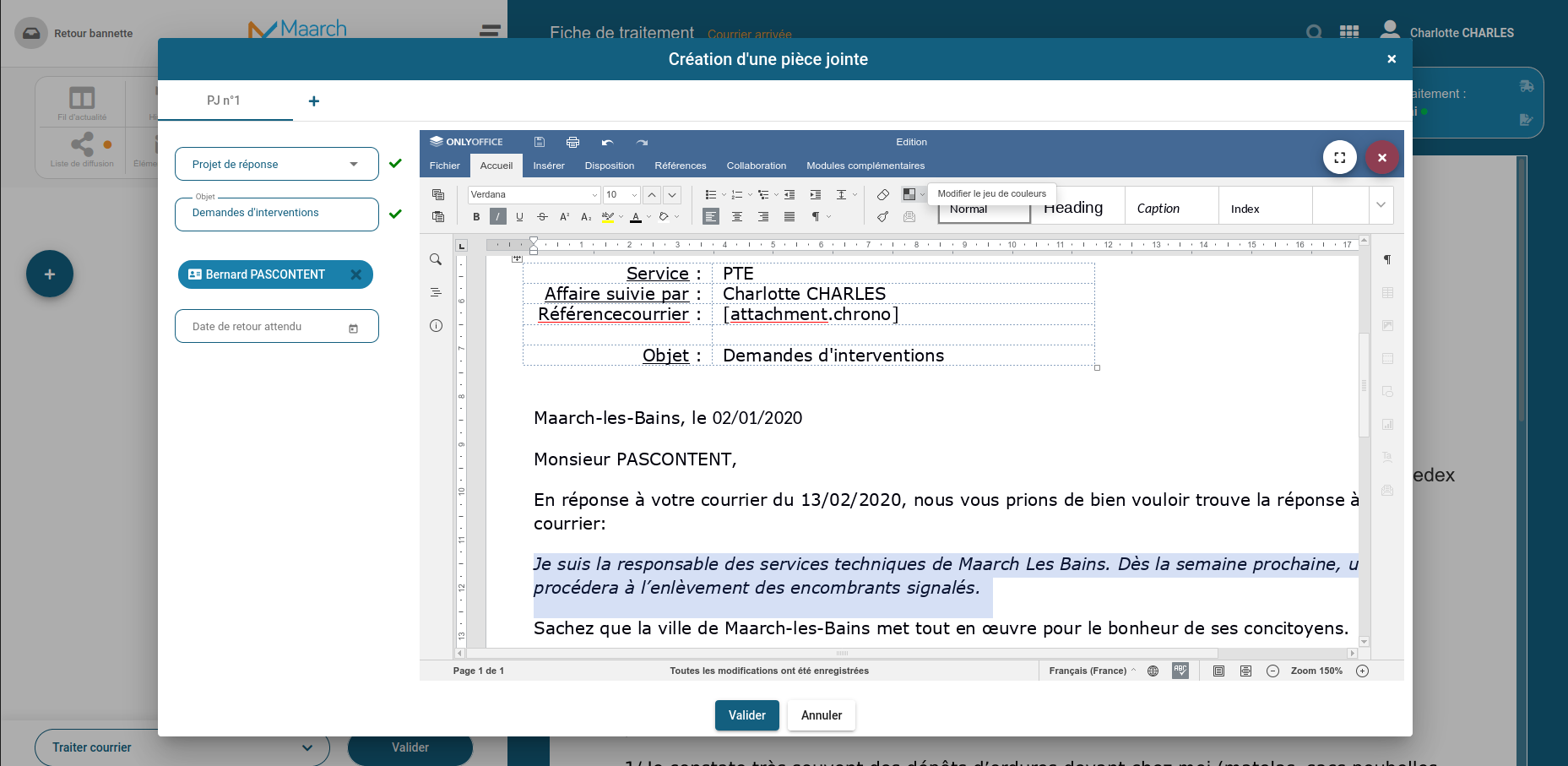This screenshot has height=766, width=1568.
Task: Click the Copy icon in the toolbar
Action: pyautogui.click(x=437, y=194)
